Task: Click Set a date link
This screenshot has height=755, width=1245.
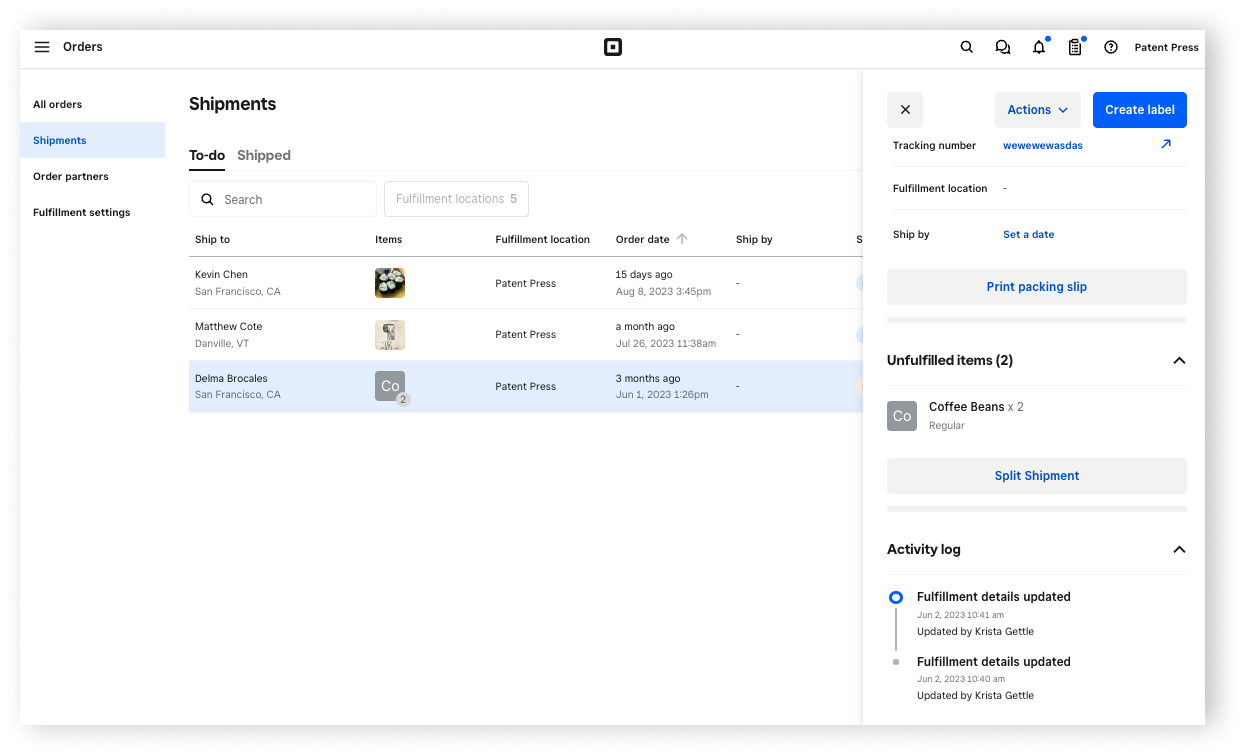Action: [1028, 234]
